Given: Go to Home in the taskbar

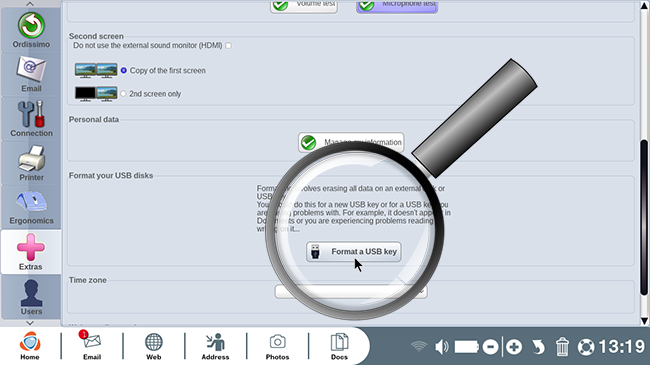Looking at the screenshot, I should click(x=30, y=346).
